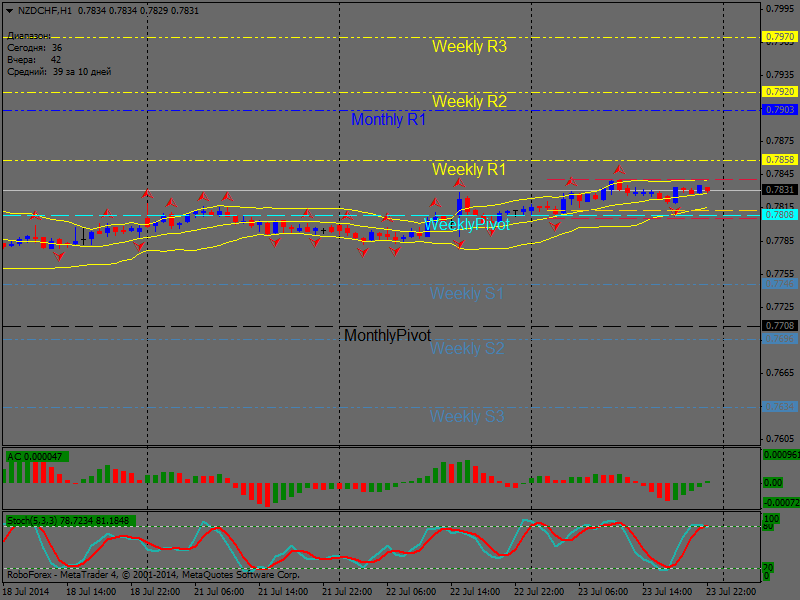This screenshot has height=600, width=800.
Task: Click the highest red fractal arrow above candles
Action: tap(619, 169)
